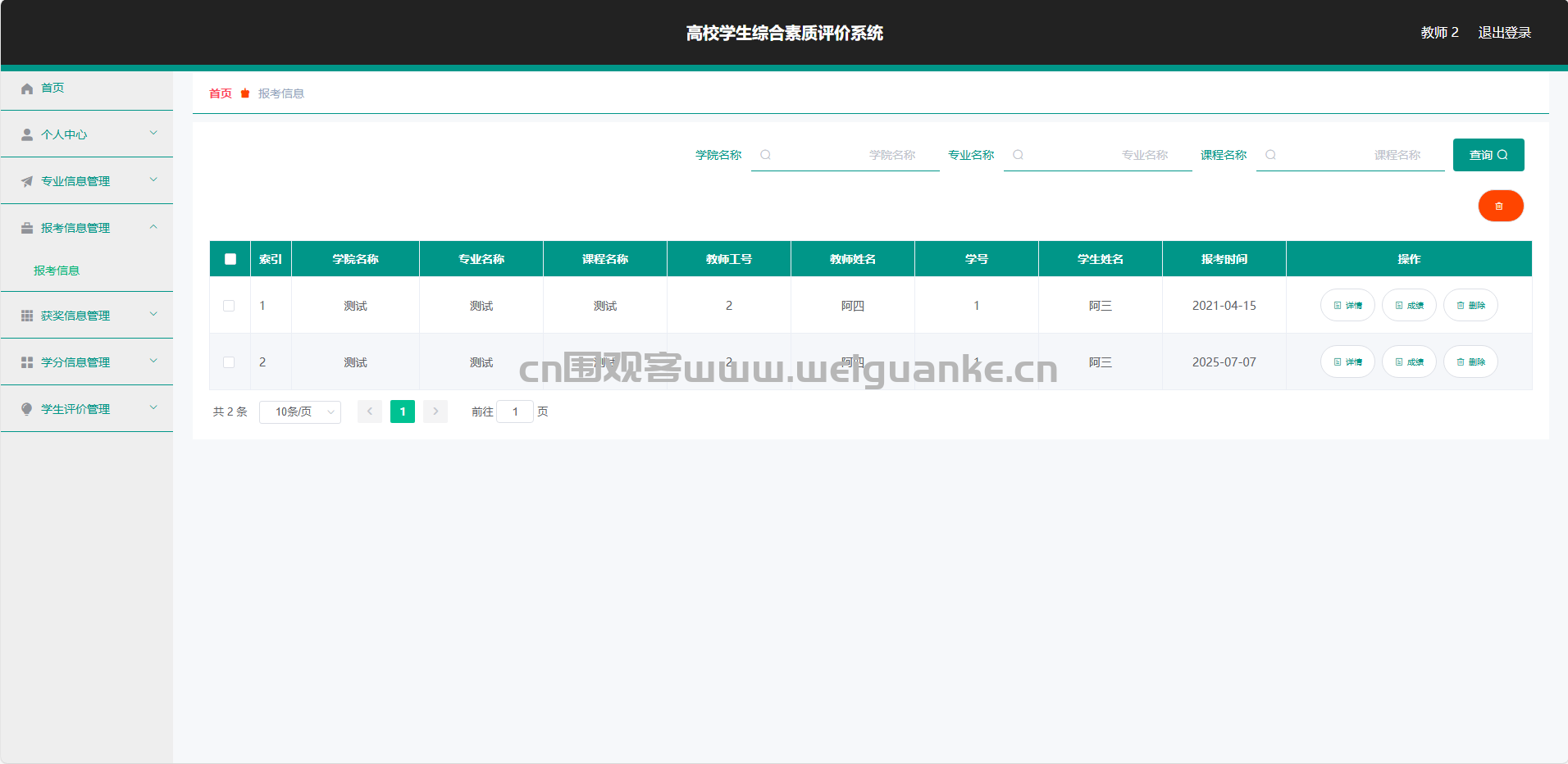This screenshot has width=1568, height=764.
Task: Toggle the select-all checkbox in table header
Action: 230,259
